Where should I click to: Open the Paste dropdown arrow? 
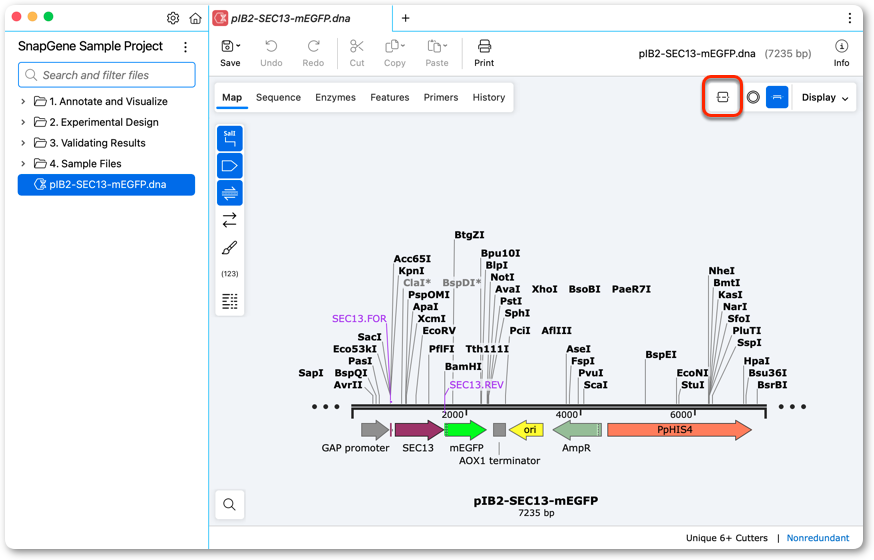tap(445, 46)
